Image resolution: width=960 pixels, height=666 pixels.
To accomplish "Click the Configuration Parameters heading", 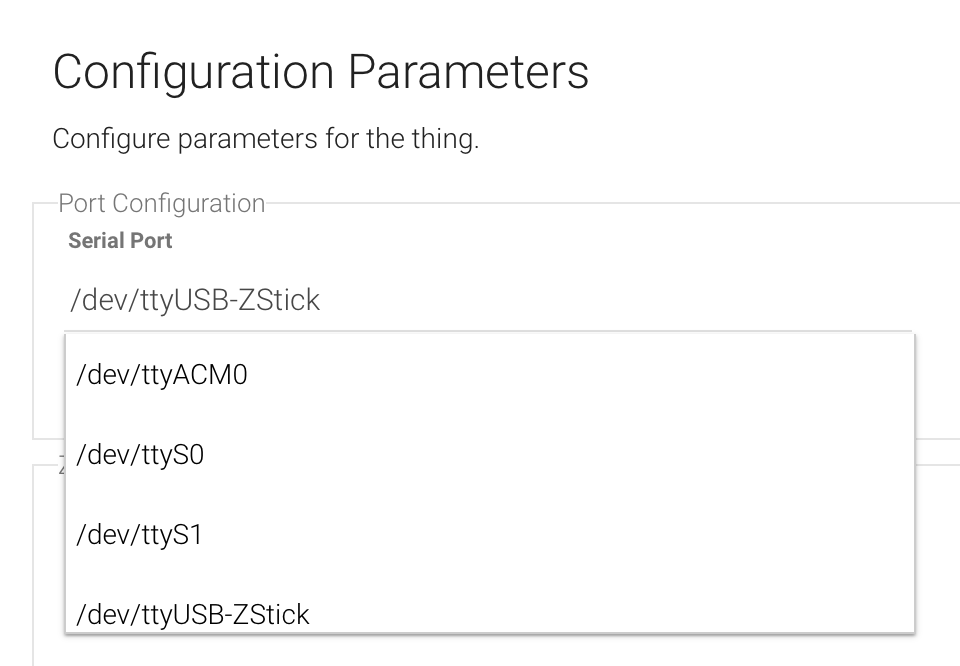I will point(320,73).
